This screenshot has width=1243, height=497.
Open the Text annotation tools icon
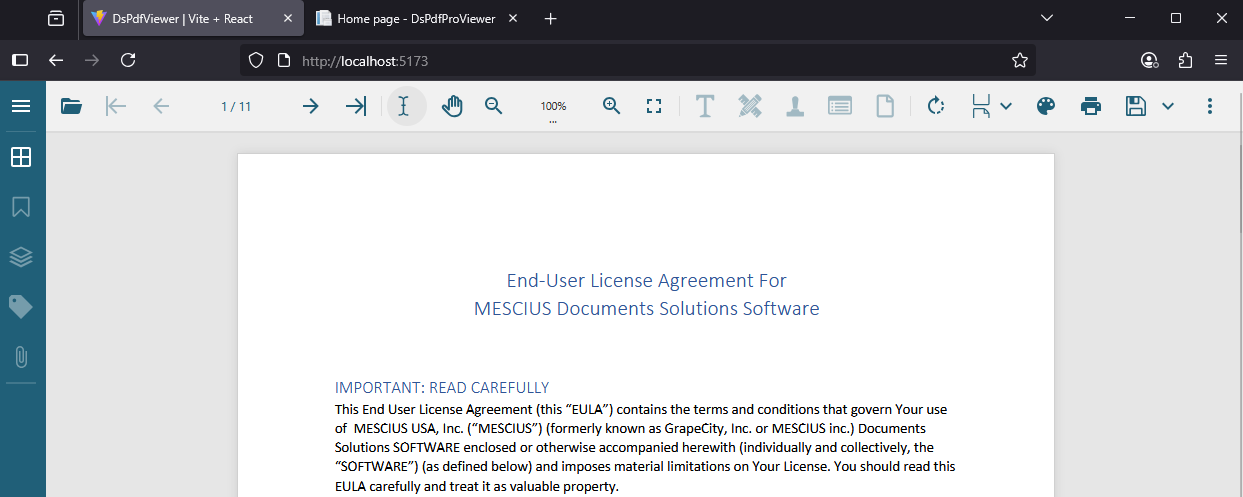click(x=705, y=106)
